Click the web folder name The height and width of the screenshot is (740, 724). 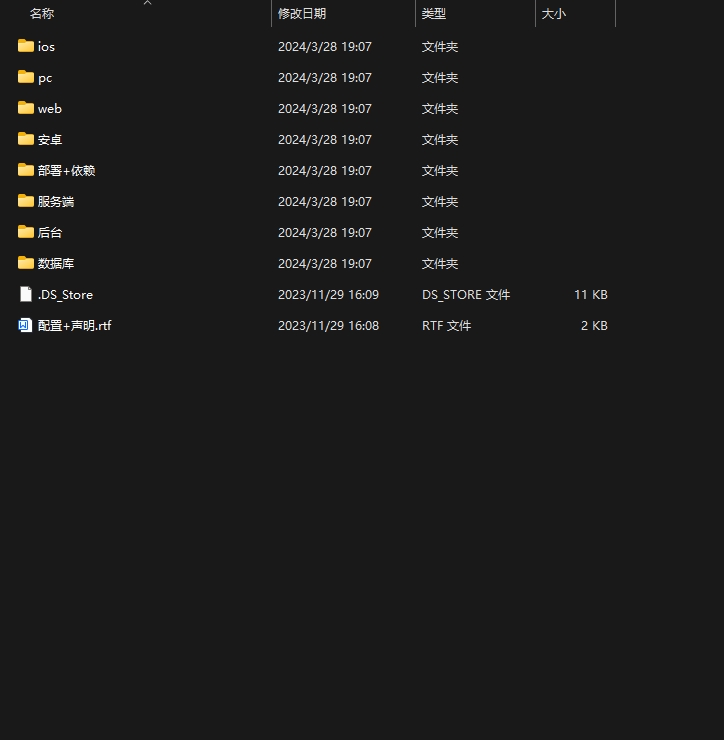tap(50, 109)
